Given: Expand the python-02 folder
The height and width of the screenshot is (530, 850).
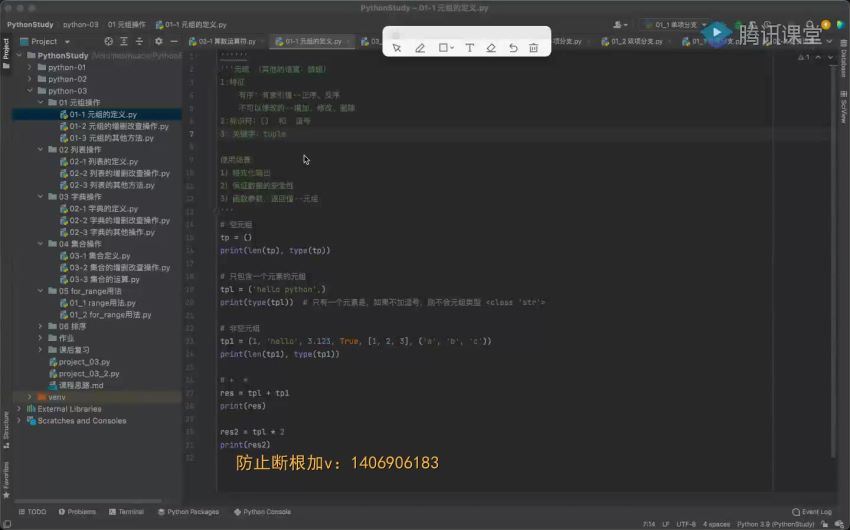Looking at the screenshot, I should click(x=30, y=79).
